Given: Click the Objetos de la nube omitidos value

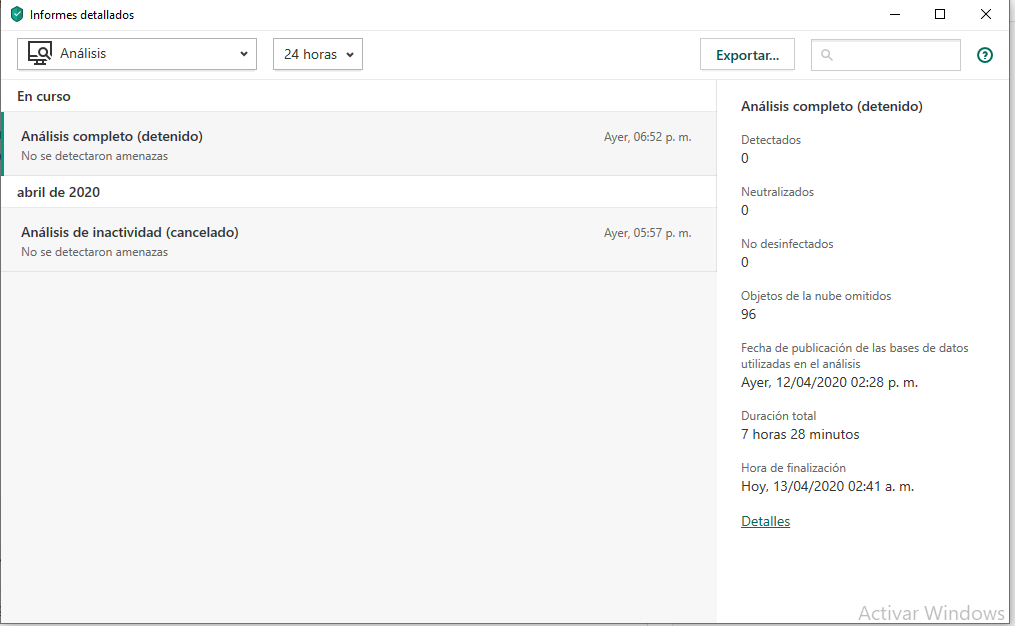Looking at the screenshot, I should pos(748,314).
